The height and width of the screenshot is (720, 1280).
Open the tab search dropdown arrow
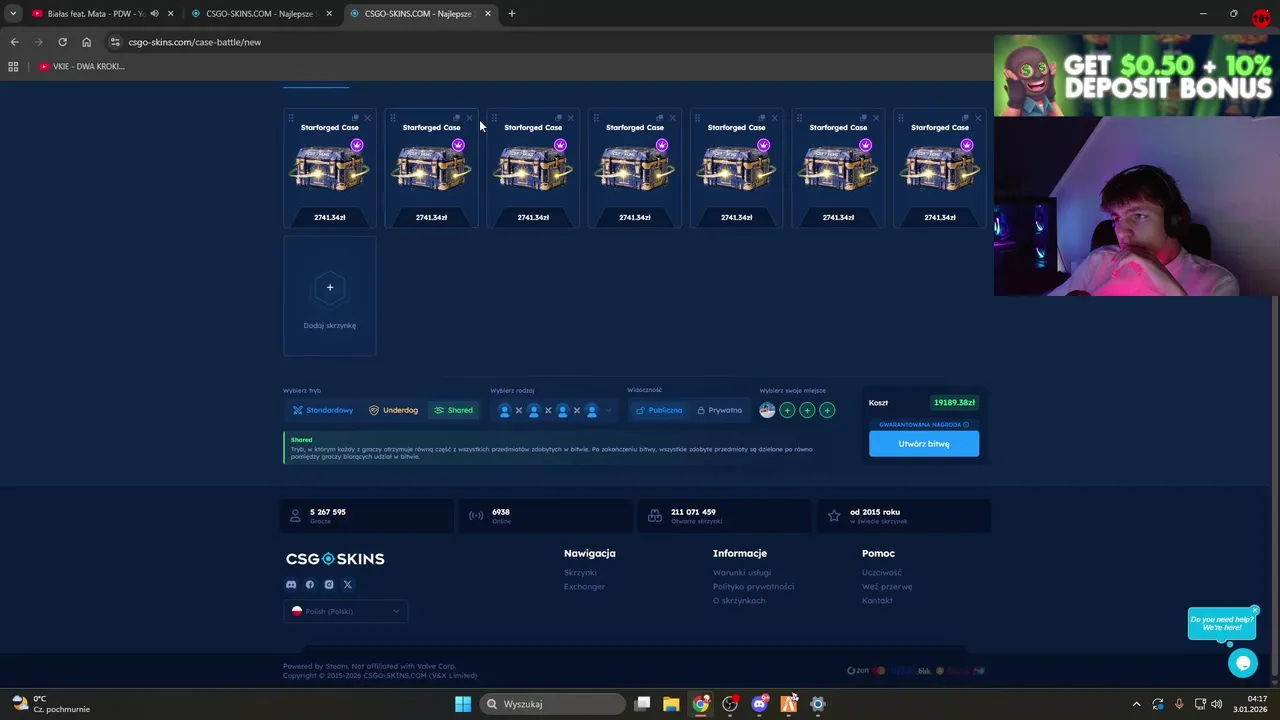[x=13, y=14]
